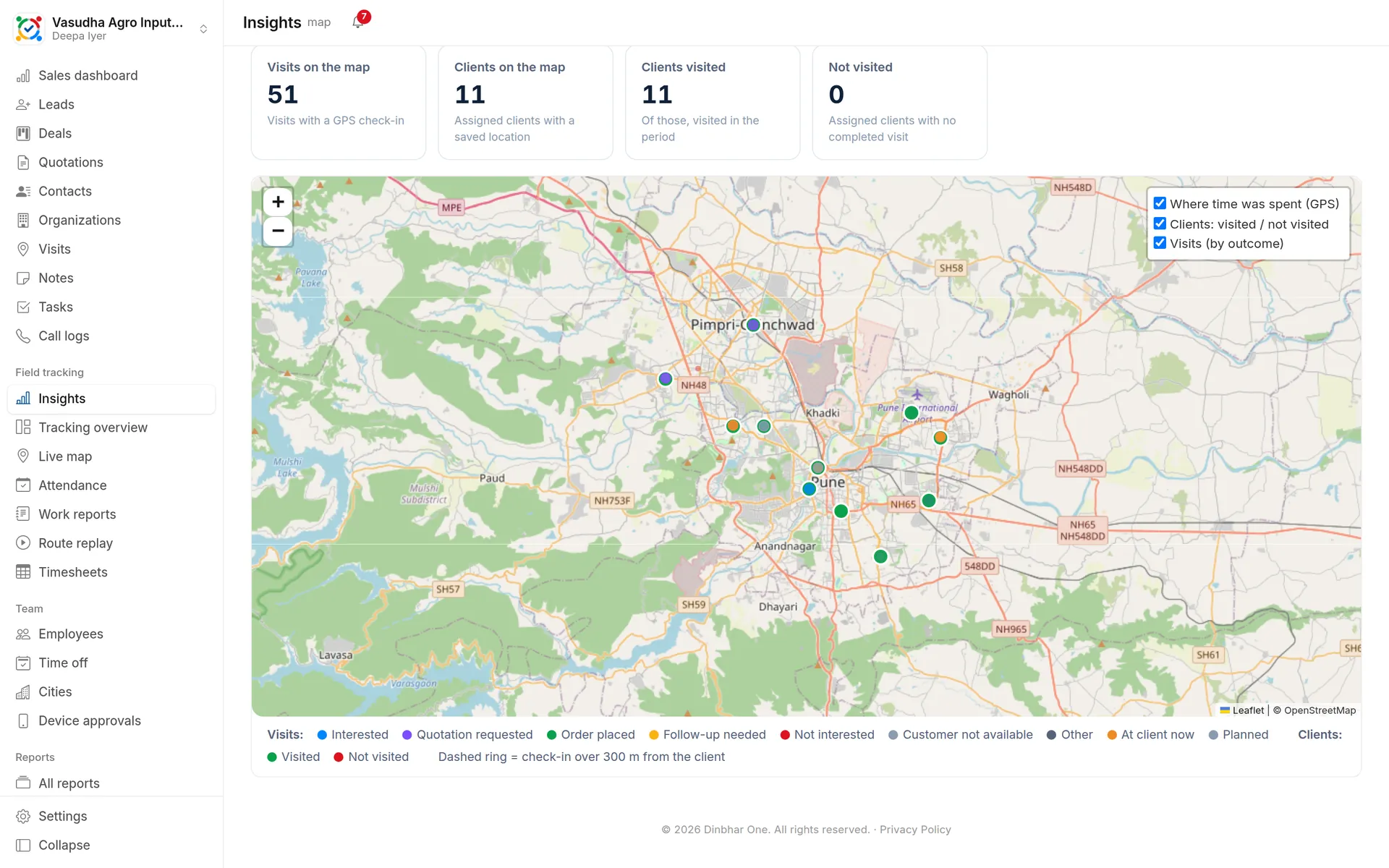The height and width of the screenshot is (868, 1389).
Task: Click the Notes icon in sidebar
Action: [23, 278]
